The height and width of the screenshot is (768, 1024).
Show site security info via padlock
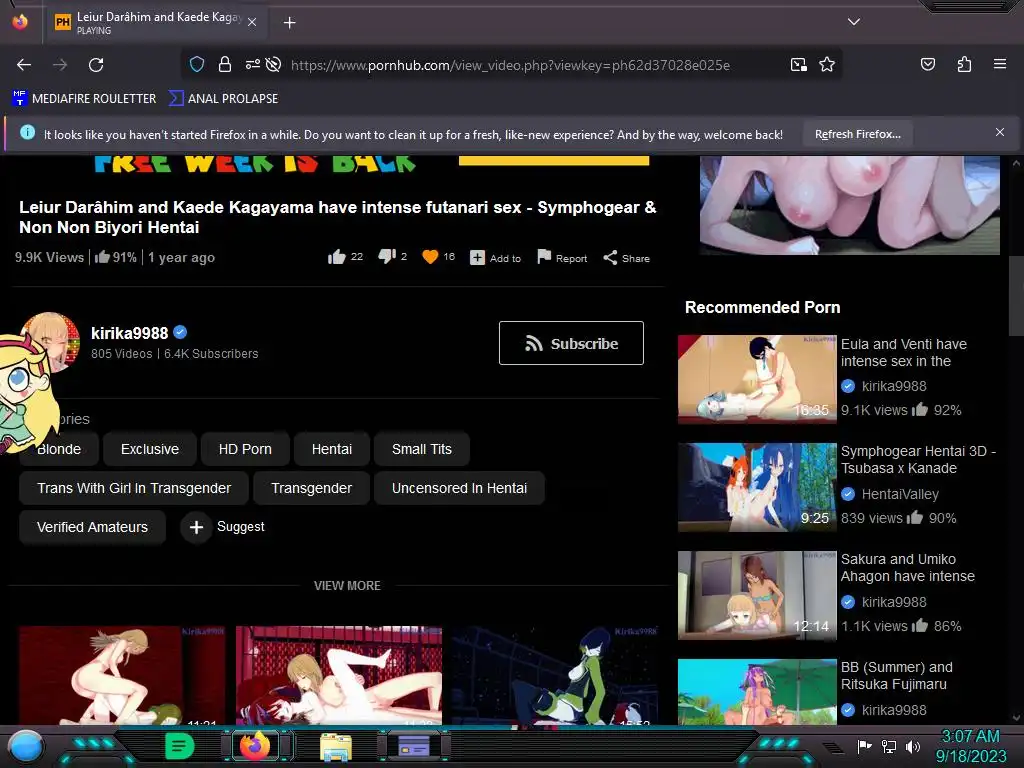pyautogui.click(x=225, y=64)
